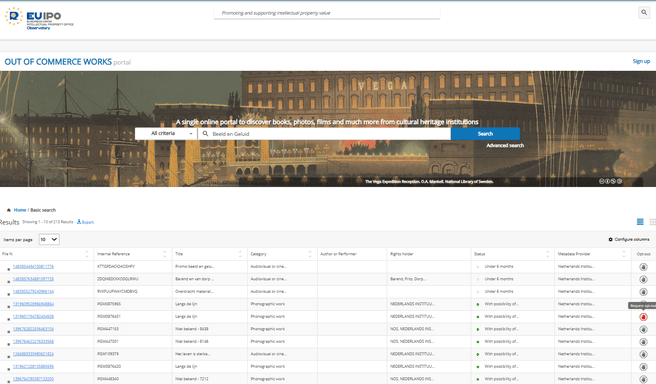Viewport: 656px width, 384px height.
Task: Request opt-out for Niet bekend - 8438 row
Action: tap(643, 330)
